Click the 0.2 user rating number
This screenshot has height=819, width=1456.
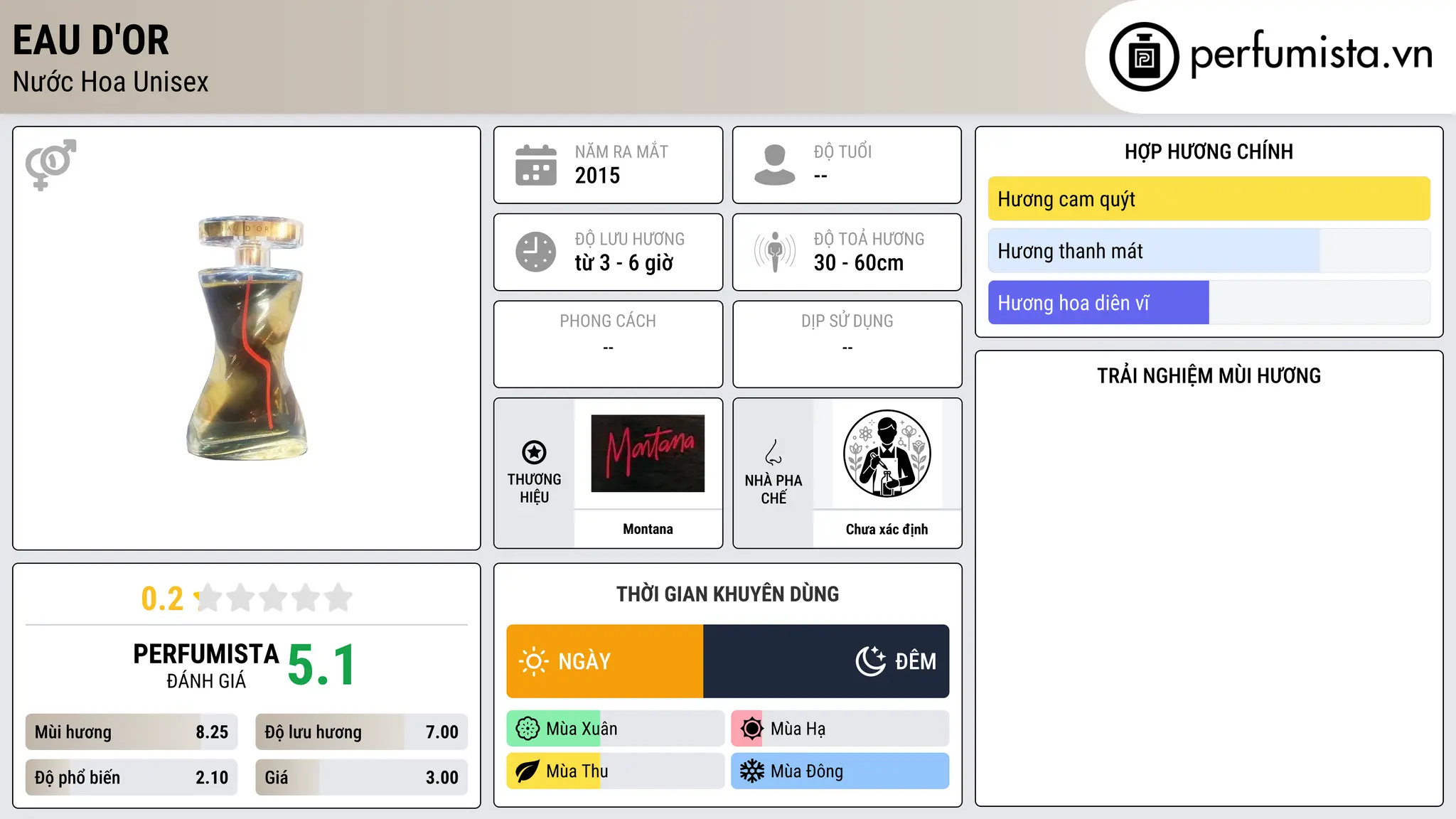pyautogui.click(x=162, y=599)
